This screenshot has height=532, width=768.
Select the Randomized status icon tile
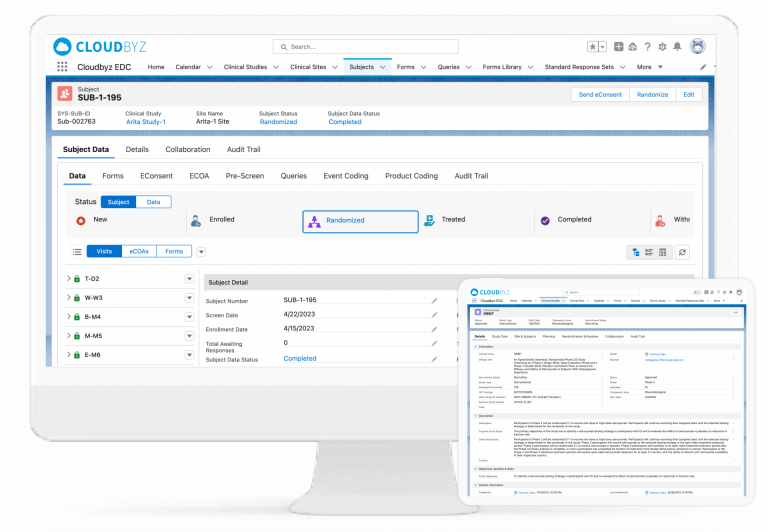tap(360, 221)
